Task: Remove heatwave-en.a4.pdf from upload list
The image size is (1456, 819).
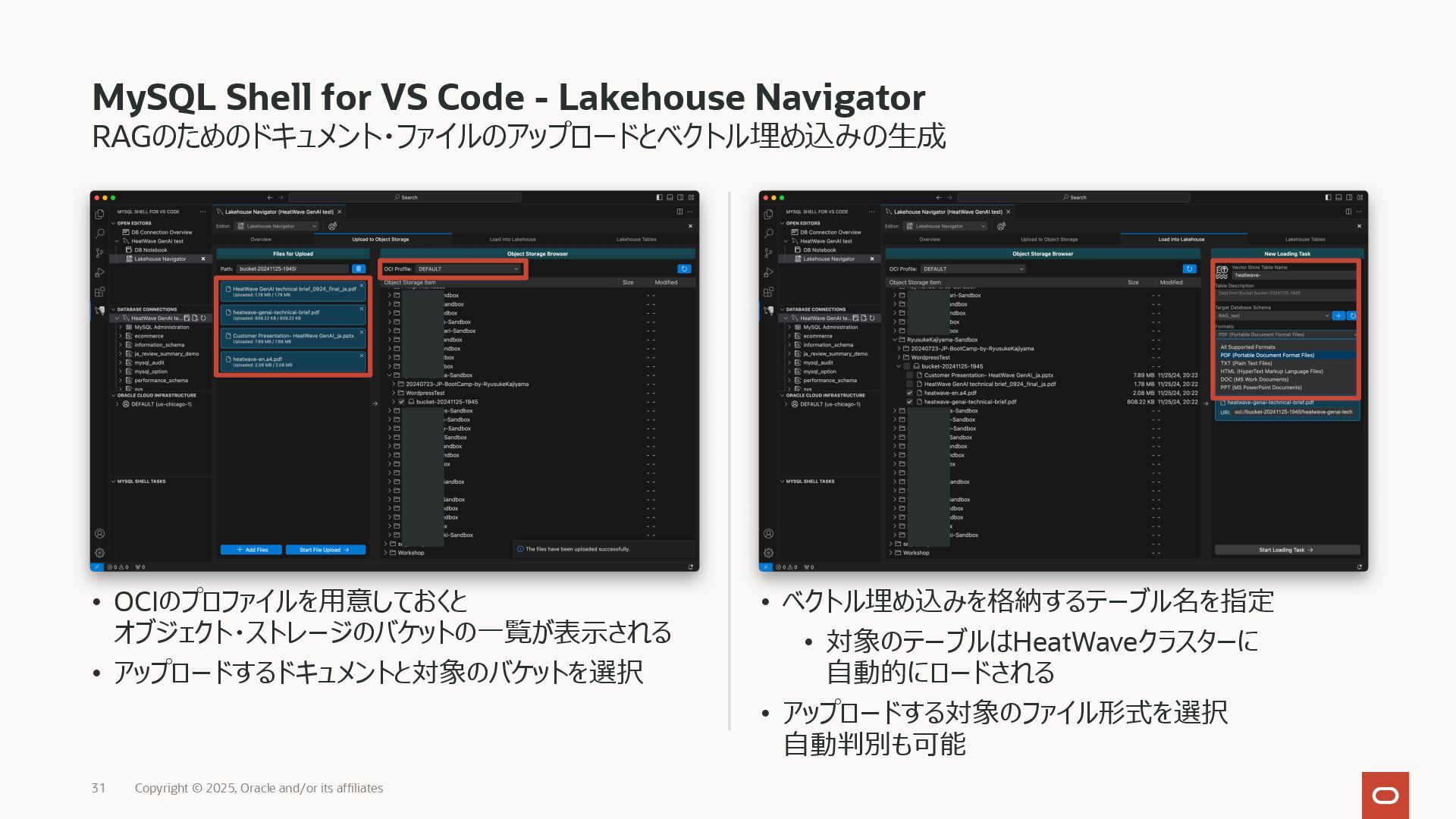Action: pyautogui.click(x=362, y=356)
